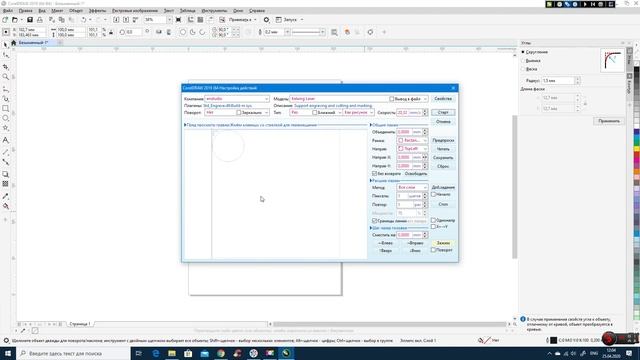Toggle the 'Ближний' checkbox
Screen dimensions: 640x360
(315, 112)
